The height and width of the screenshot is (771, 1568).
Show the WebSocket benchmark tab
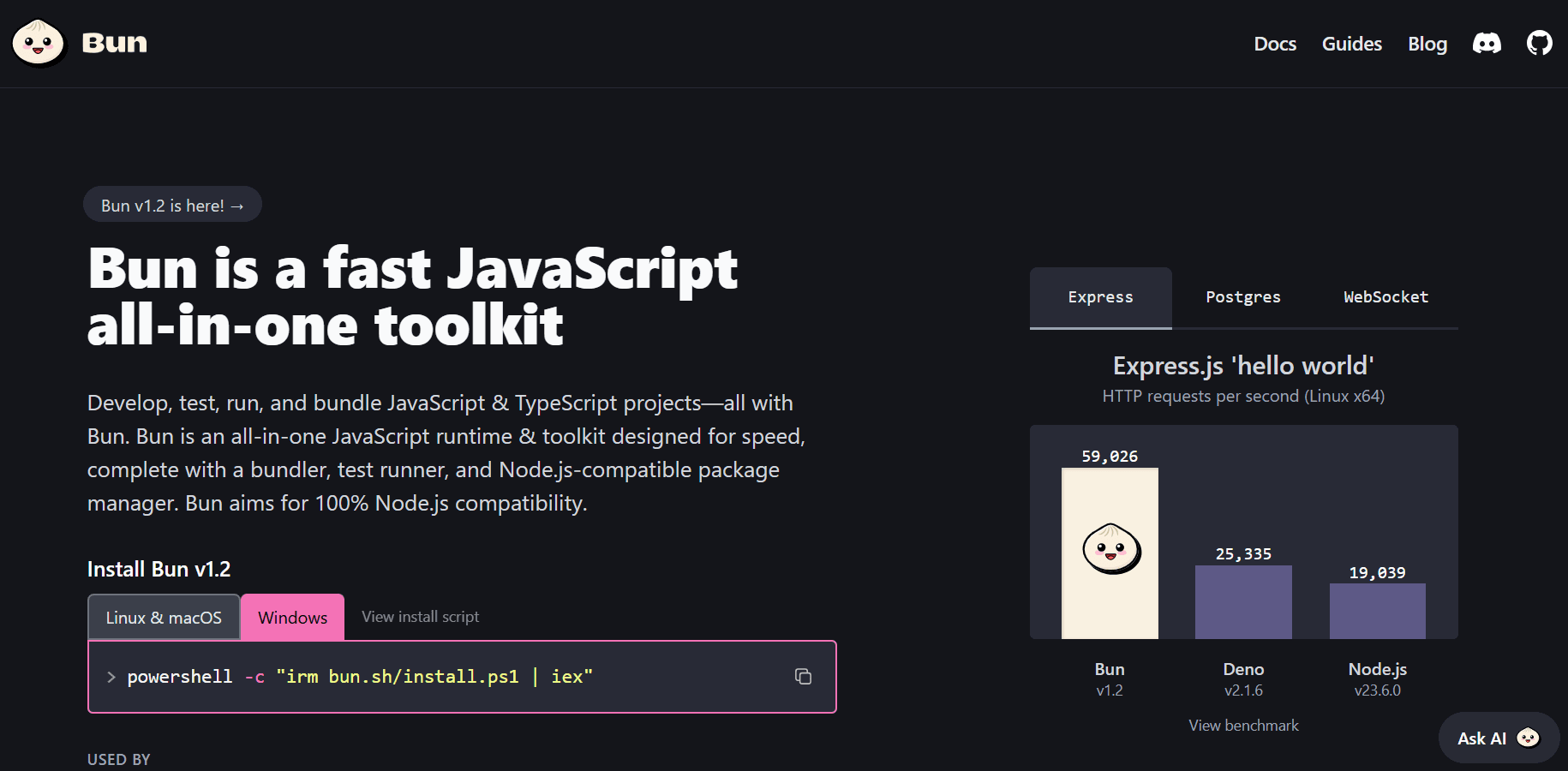click(1385, 297)
